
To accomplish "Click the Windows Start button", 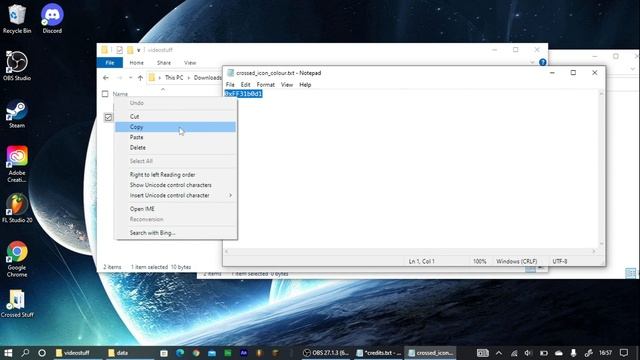I will click(8, 353).
